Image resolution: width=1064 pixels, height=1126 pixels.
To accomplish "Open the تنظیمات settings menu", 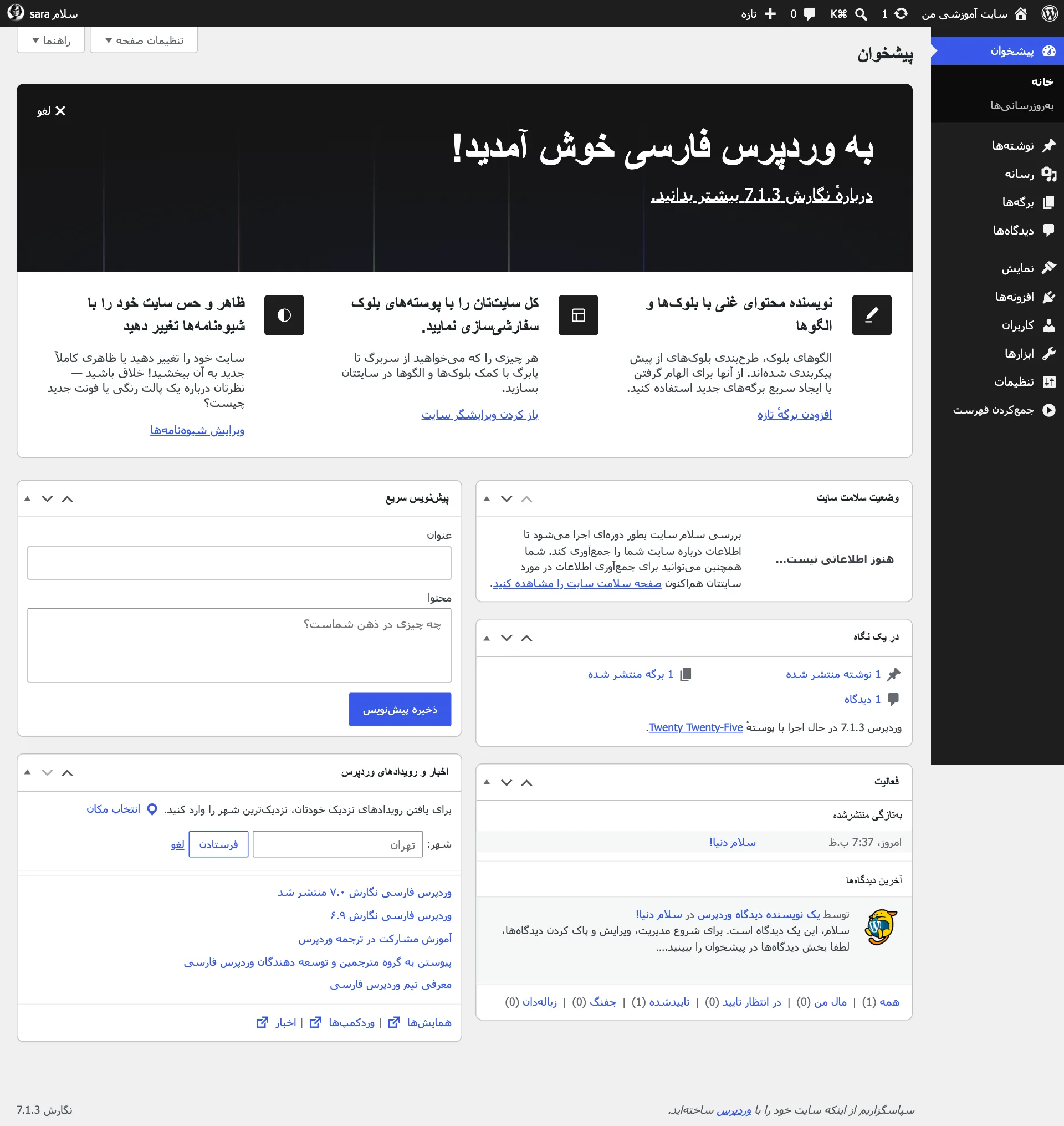I will tap(997, 382).
